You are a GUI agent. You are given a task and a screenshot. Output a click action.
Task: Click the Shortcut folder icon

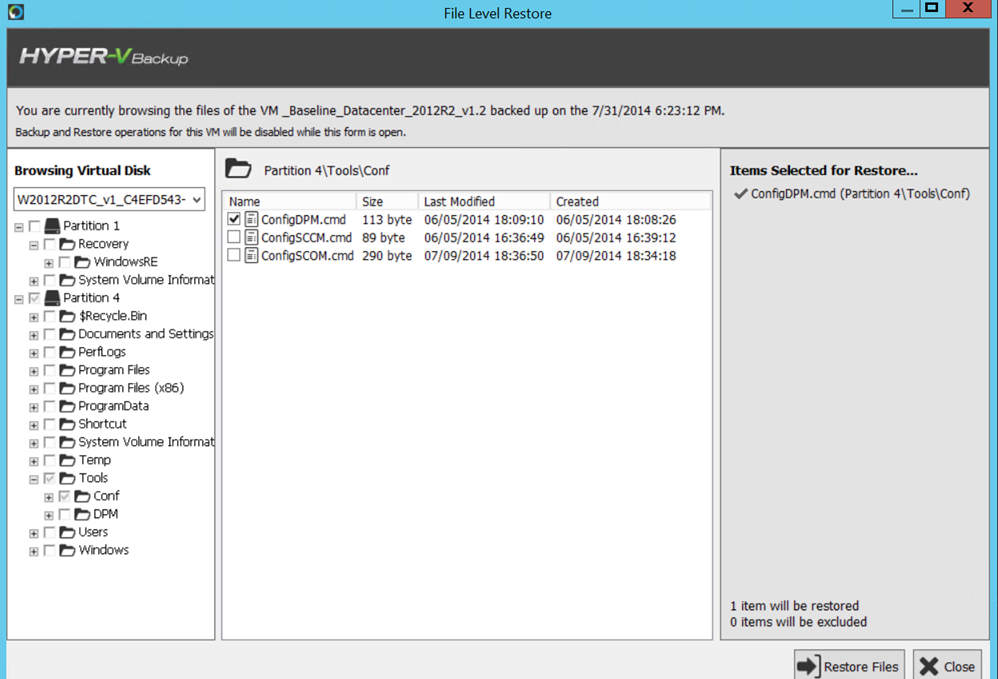[x=67, y=424]
